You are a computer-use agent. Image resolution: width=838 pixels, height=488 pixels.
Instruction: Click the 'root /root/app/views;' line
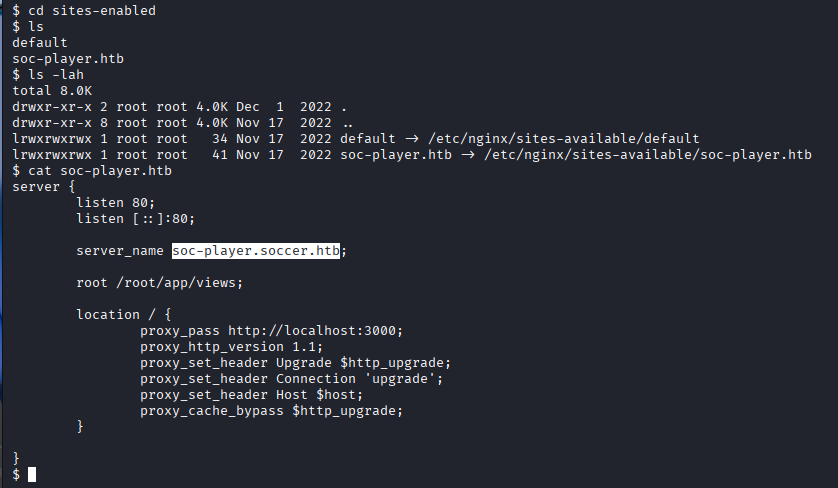point(160,283)
